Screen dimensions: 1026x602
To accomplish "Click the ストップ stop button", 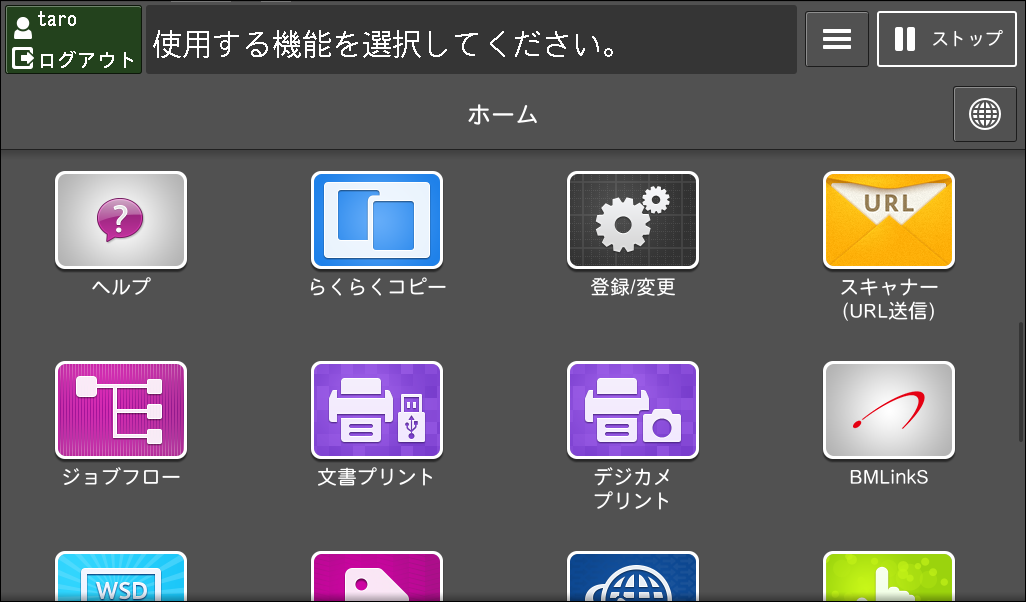I will pos(946,39).
